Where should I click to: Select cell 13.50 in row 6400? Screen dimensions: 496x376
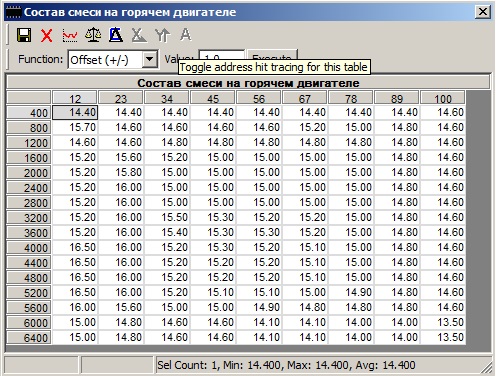pyautogui.click(x=443, y=337)
